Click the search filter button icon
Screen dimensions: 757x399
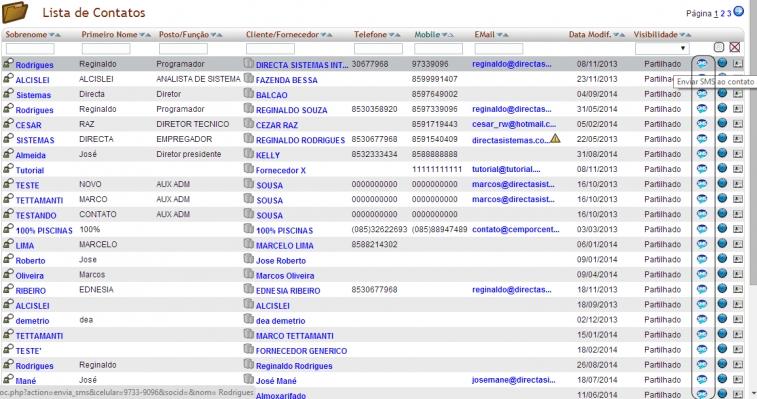[x=719, y=47]
